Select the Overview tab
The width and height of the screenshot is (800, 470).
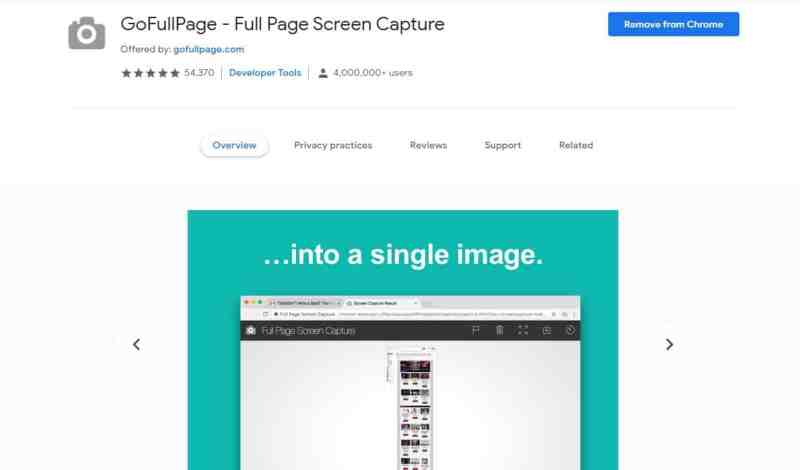[234, 145]
